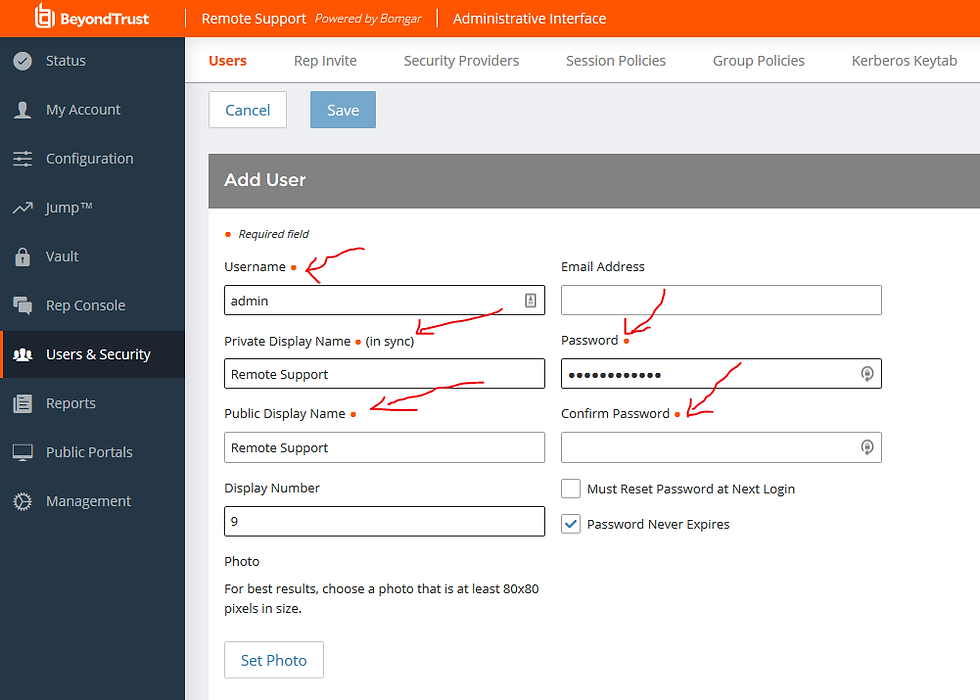The width and height of the screenshot is (980, 700).
Task: Click the Password input field
Action: click(x=721, y=374)
